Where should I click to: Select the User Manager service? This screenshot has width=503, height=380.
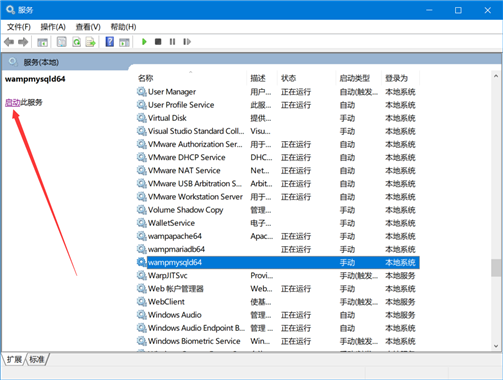coord(278,92)
